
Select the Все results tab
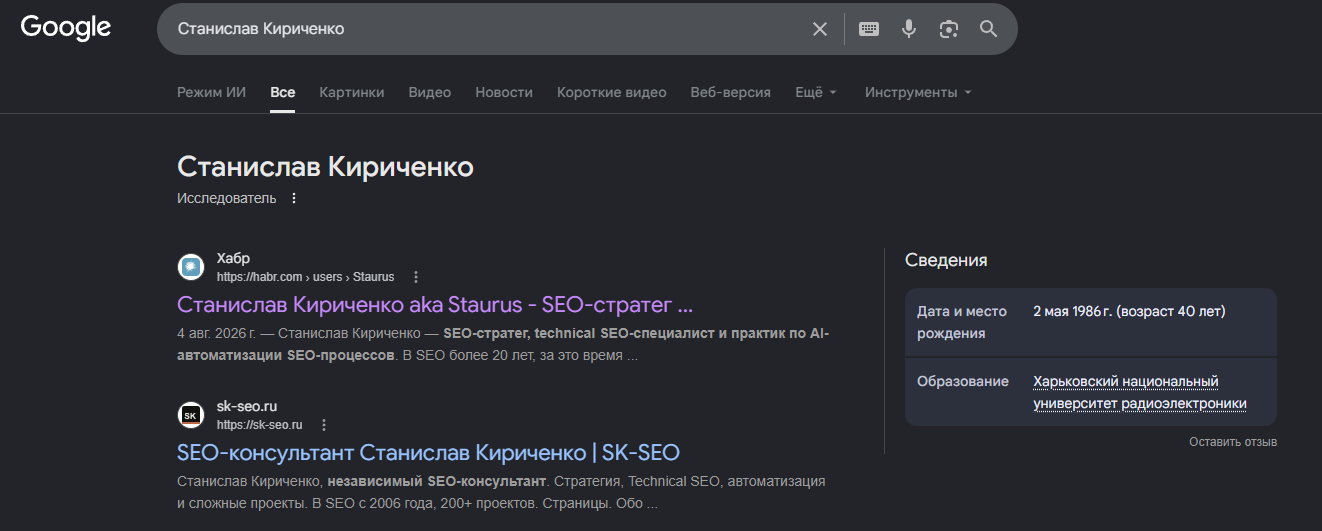pyautogui.click(x=283, y=92)
